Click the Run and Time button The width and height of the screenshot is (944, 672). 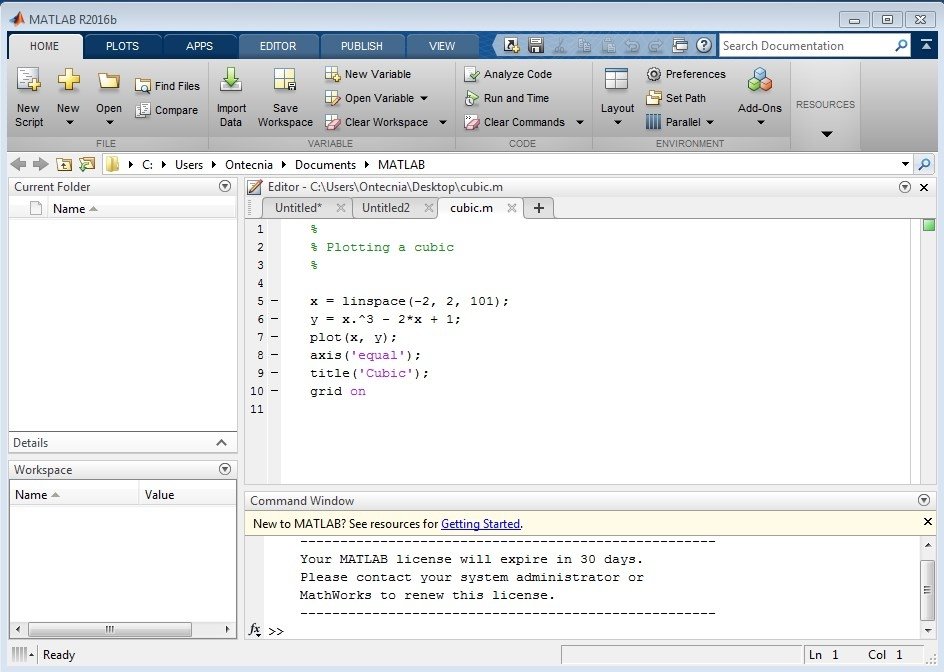[x=515, y=98]
